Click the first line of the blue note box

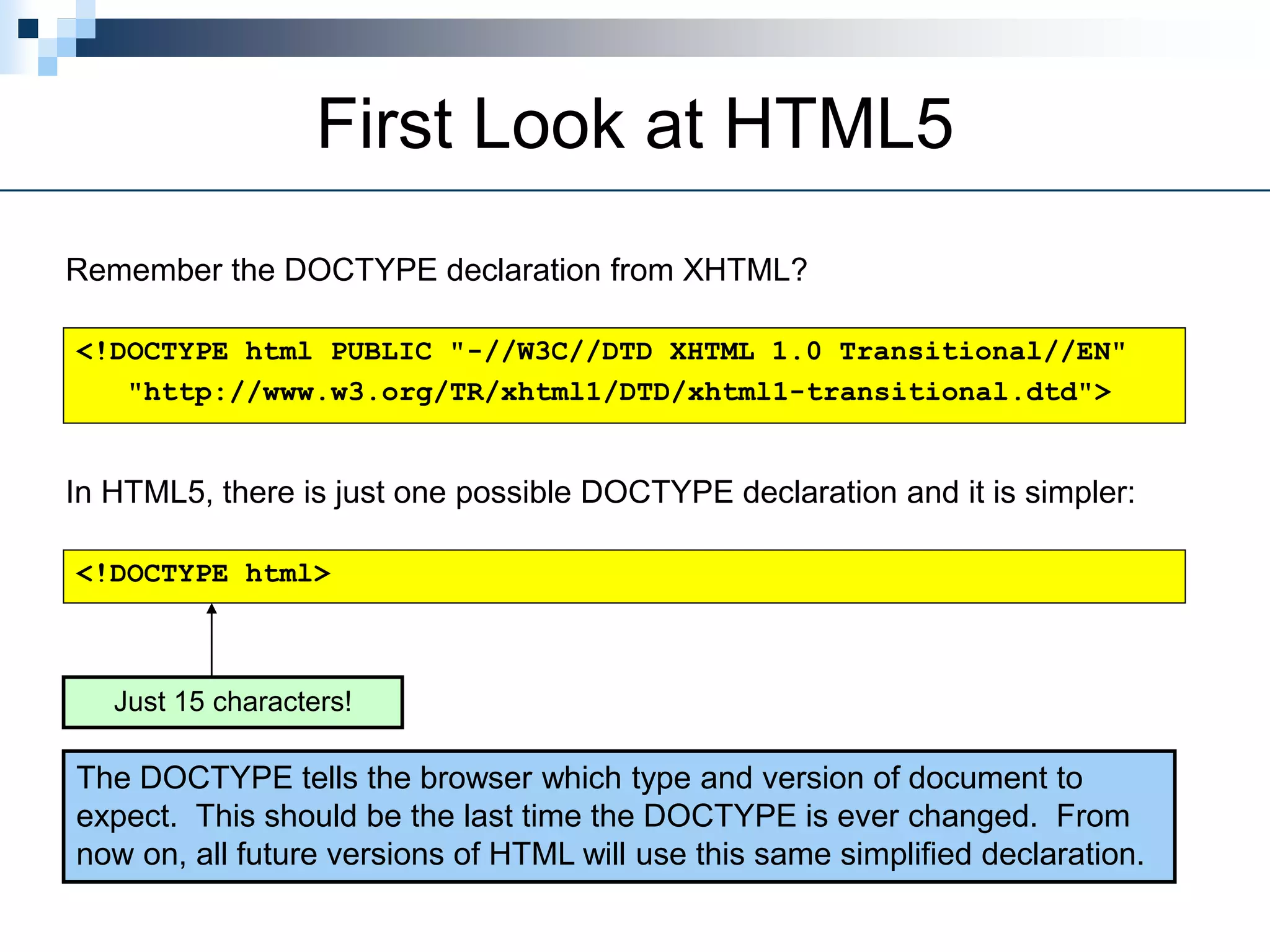579,778
